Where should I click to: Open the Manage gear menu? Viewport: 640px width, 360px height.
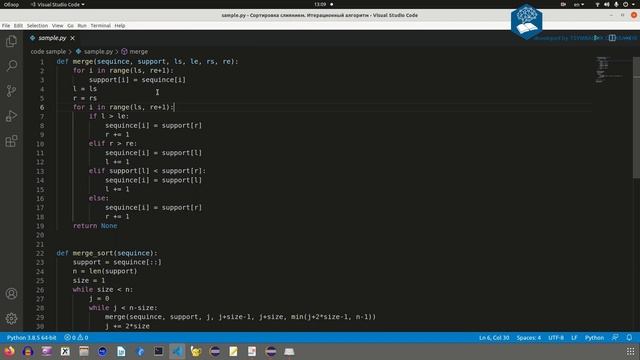[11, 318]
